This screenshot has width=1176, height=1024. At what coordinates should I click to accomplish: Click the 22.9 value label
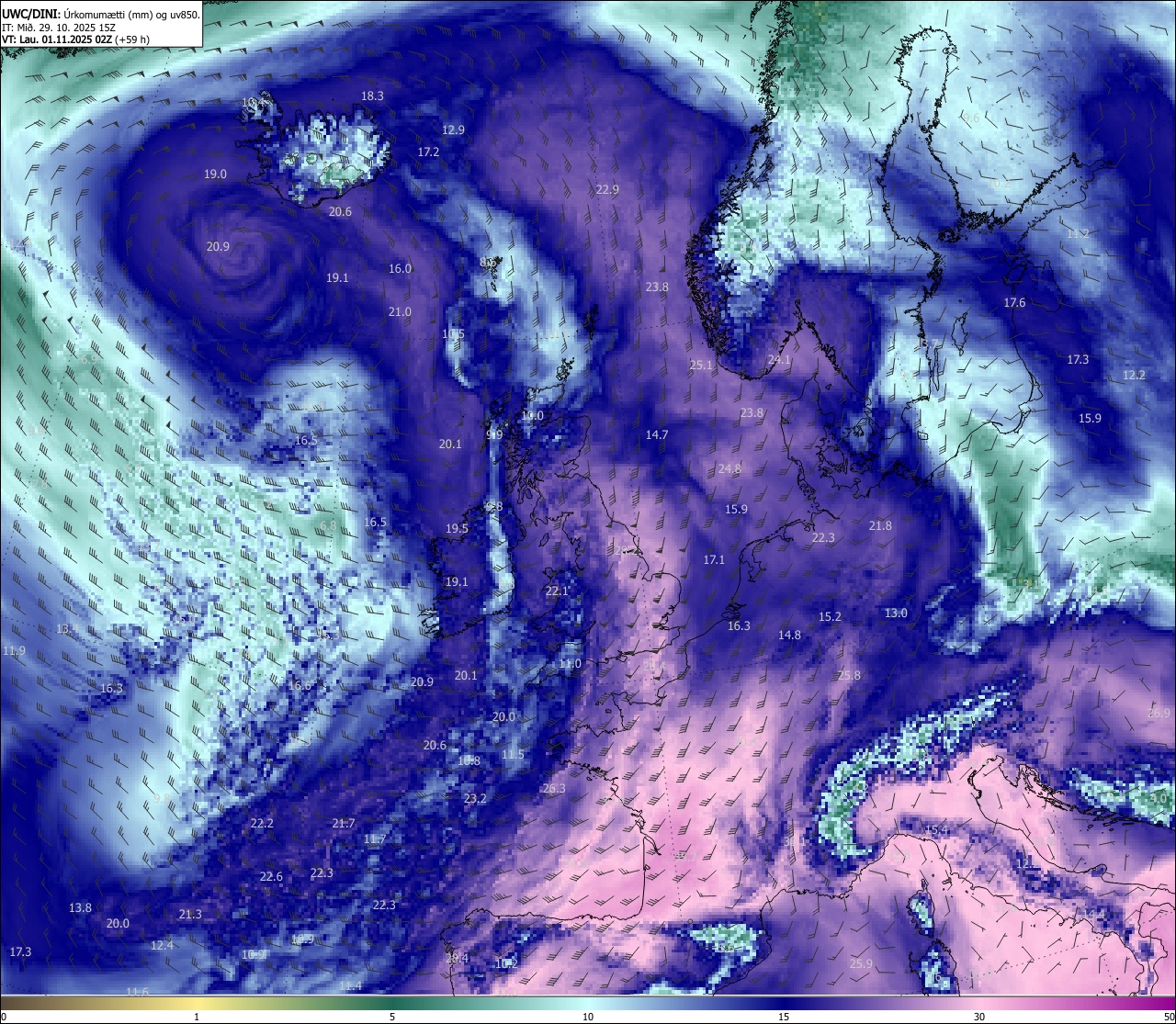[x=607, y=190]
